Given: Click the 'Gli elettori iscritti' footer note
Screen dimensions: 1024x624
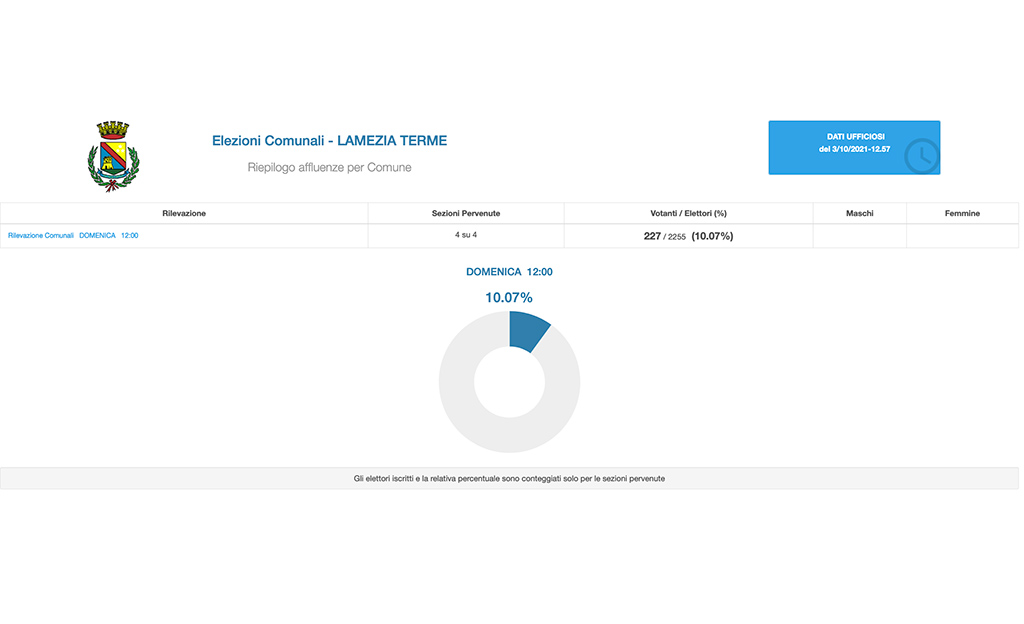Looking at the screenshot, I should click(x=509, y=478).
